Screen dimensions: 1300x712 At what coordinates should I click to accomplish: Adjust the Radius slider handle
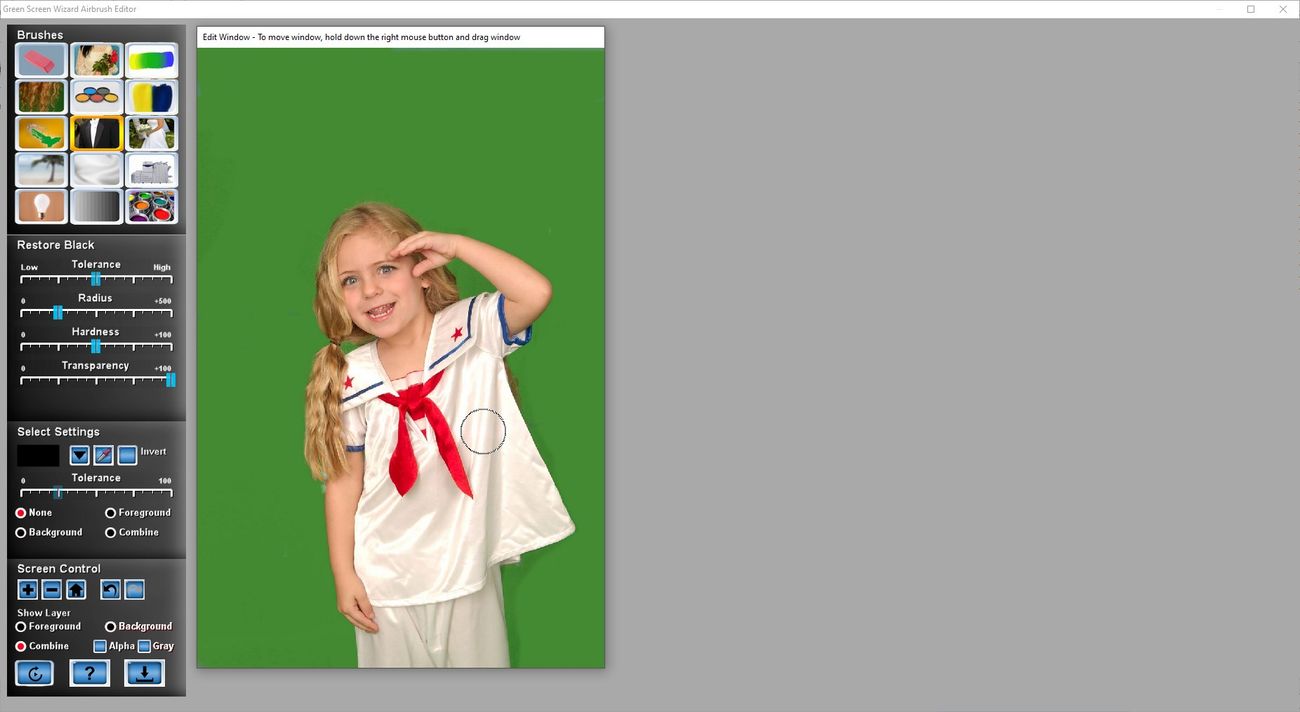(58, 313)
